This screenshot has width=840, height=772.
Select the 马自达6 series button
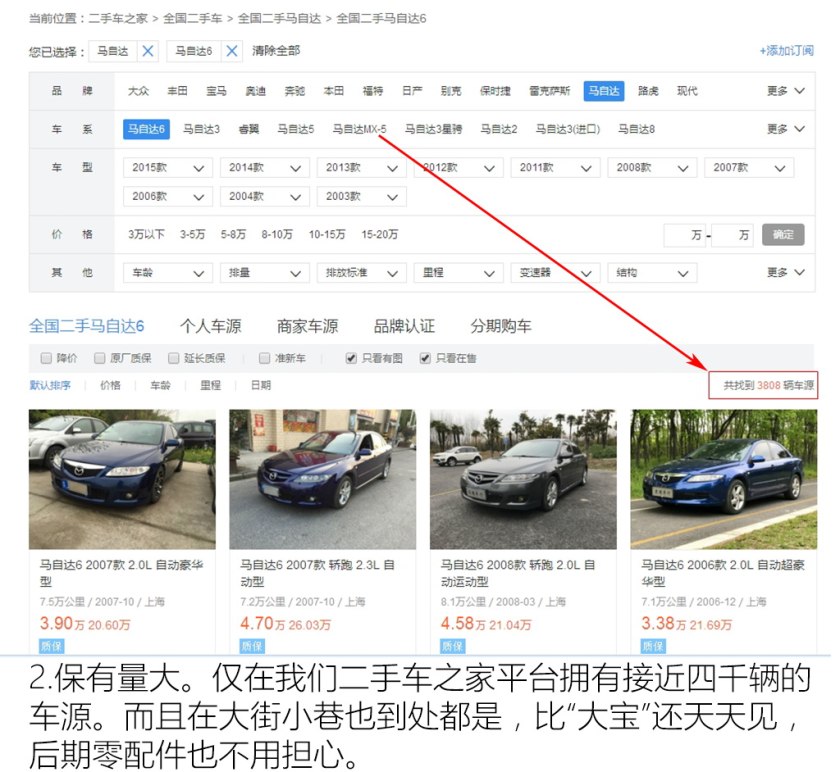(x=146, y=129)
